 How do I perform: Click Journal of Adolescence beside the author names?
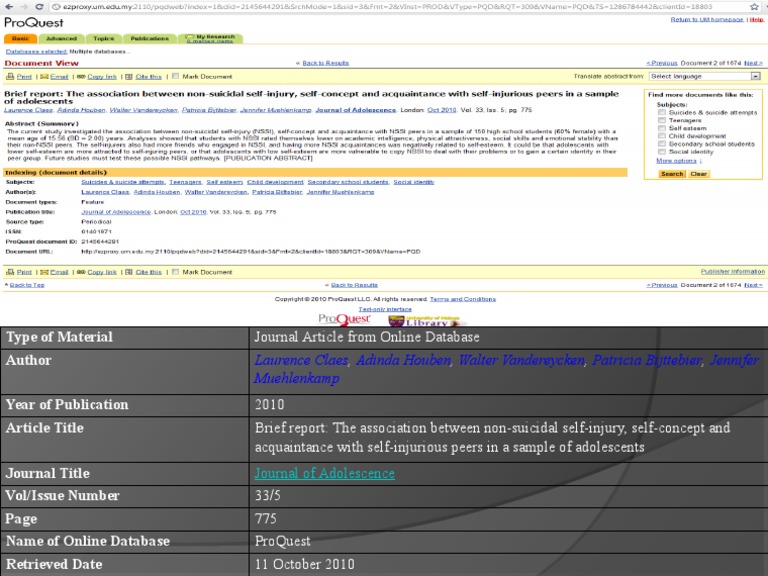coord(356,110)
